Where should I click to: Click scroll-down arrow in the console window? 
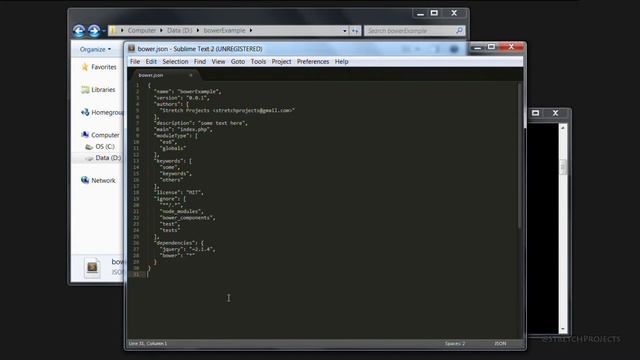point(563,329)
